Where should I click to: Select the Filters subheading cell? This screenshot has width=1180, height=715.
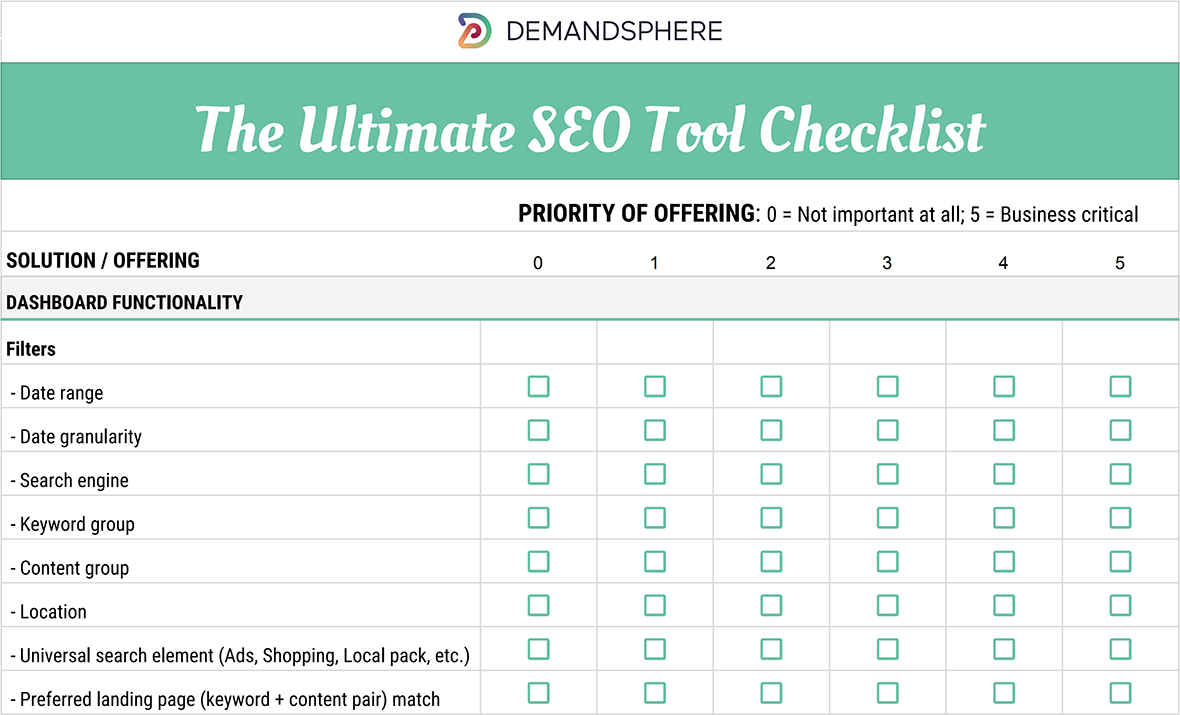click(x=31, y=349)
